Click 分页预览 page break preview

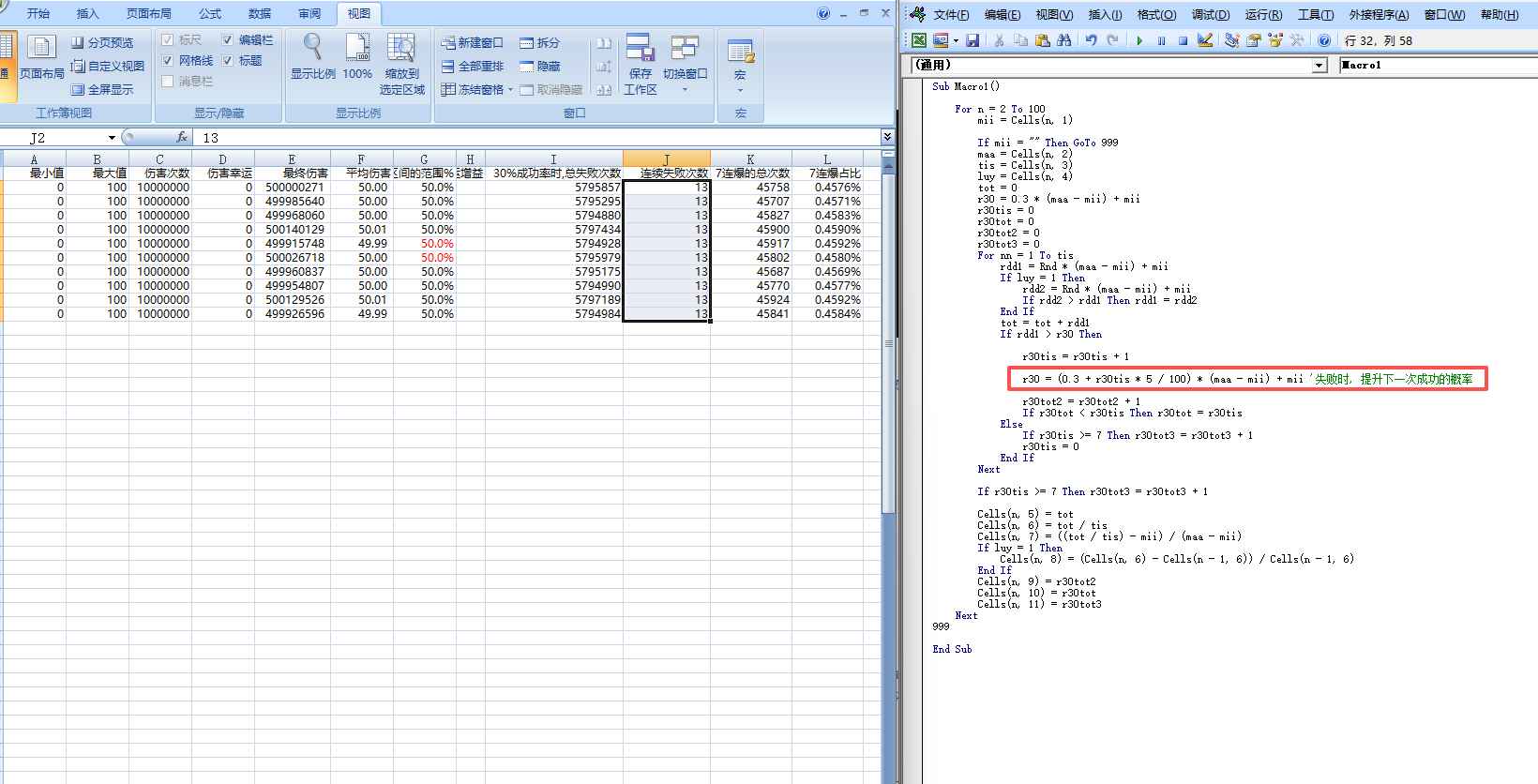coord(103,43)
